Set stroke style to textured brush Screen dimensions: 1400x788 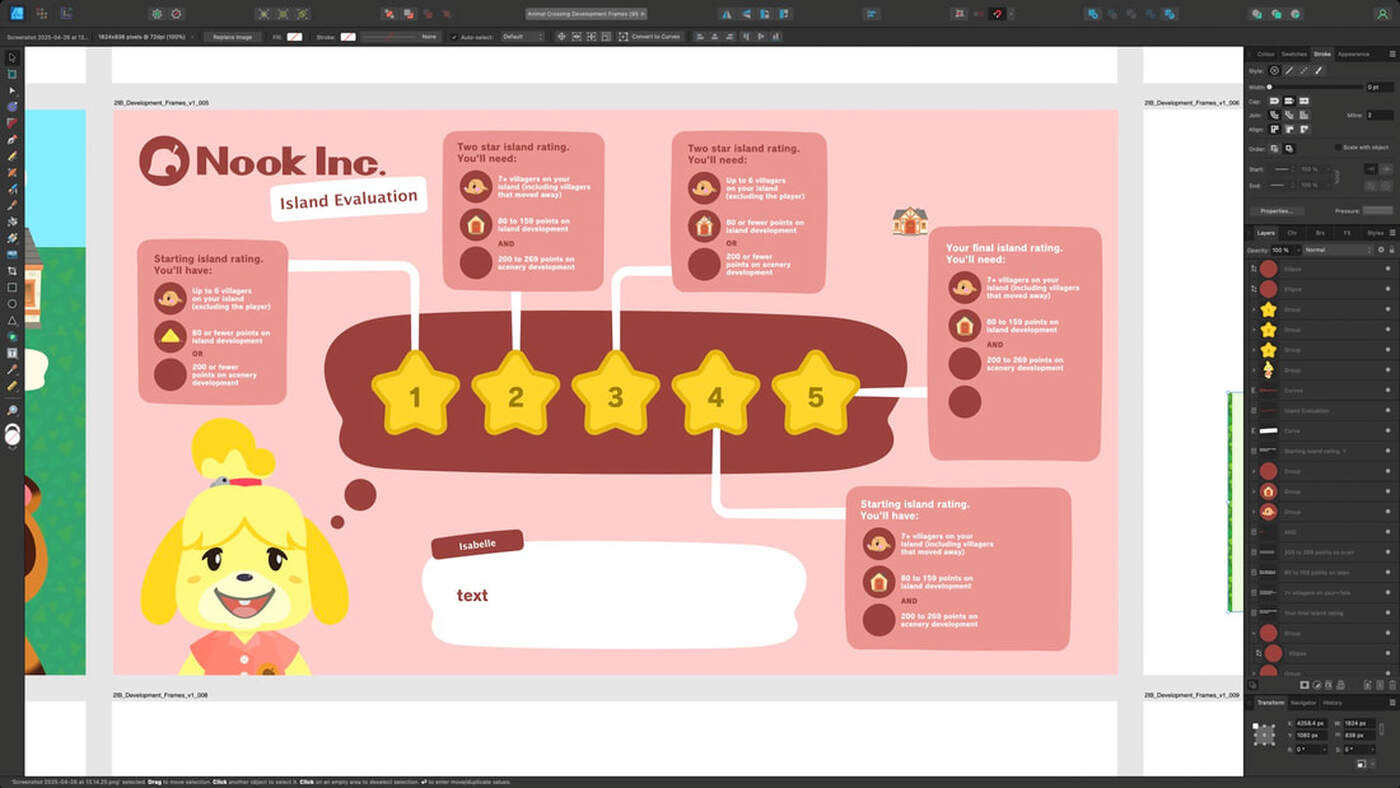click(1318, 71)
